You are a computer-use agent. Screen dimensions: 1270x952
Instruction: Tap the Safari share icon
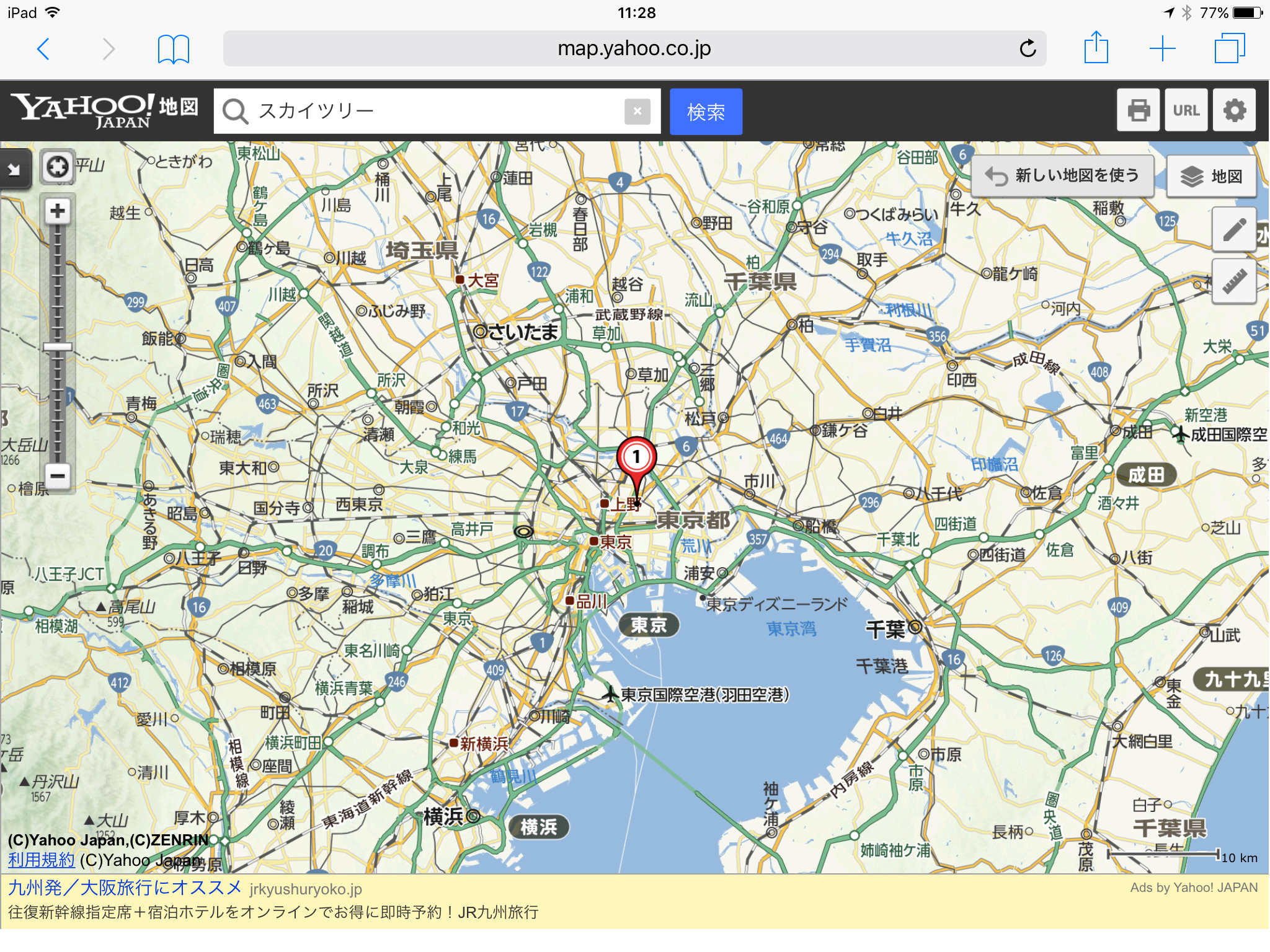1096,48
